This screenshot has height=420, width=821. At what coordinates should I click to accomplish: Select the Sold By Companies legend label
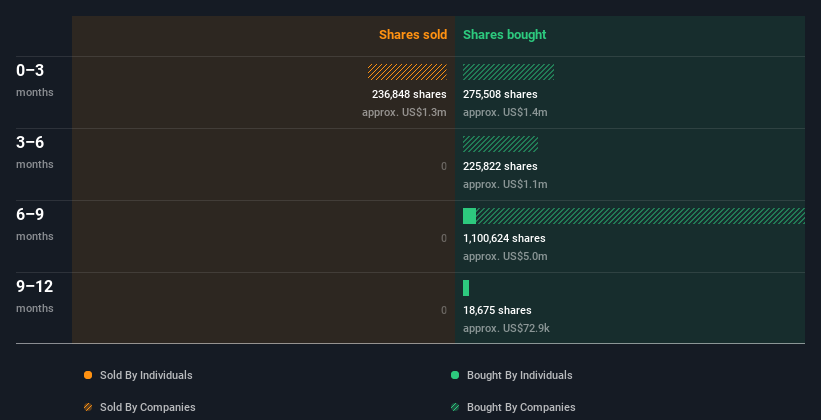[148, 407]
